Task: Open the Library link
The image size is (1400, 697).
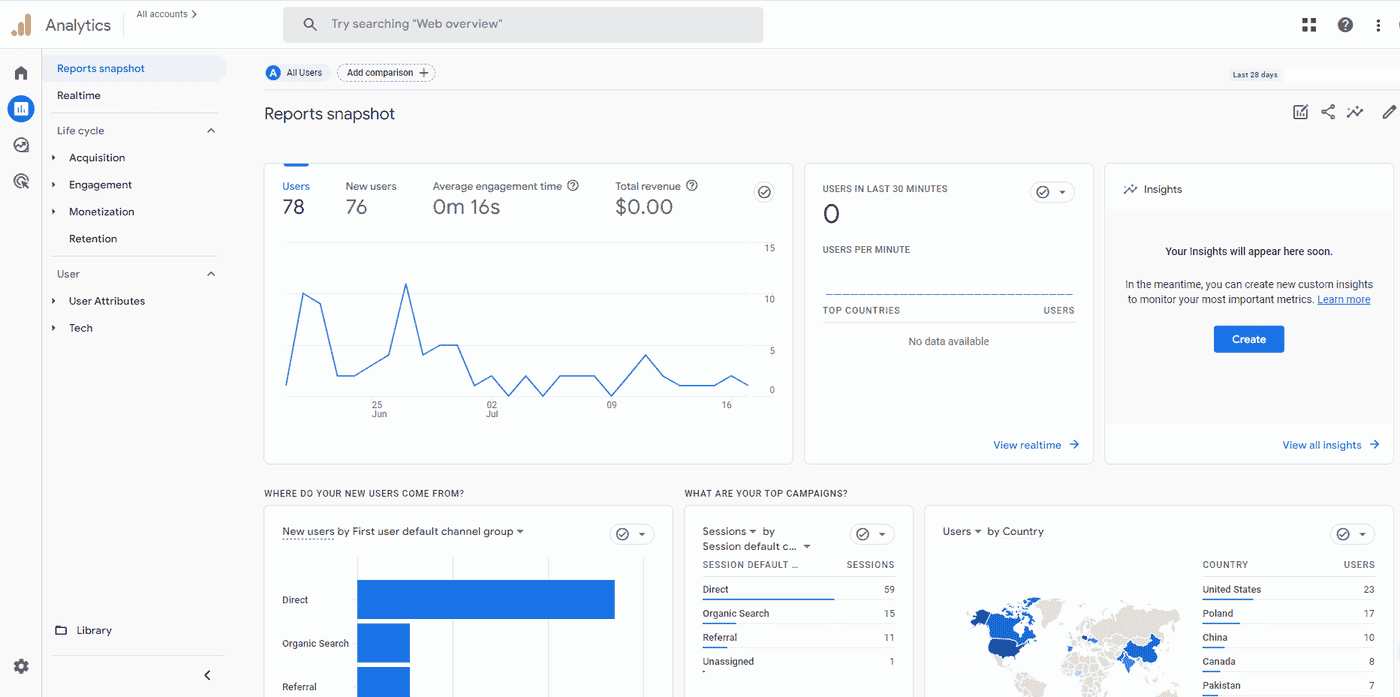Action: click(x=94, y=631)
